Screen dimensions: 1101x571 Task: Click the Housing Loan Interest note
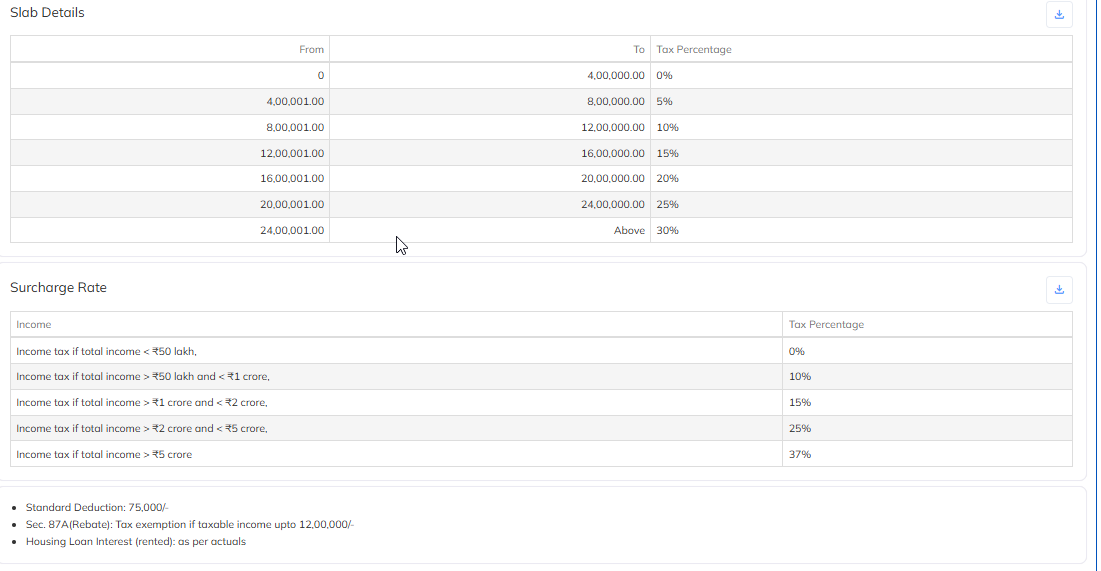[x=135, y=542]
